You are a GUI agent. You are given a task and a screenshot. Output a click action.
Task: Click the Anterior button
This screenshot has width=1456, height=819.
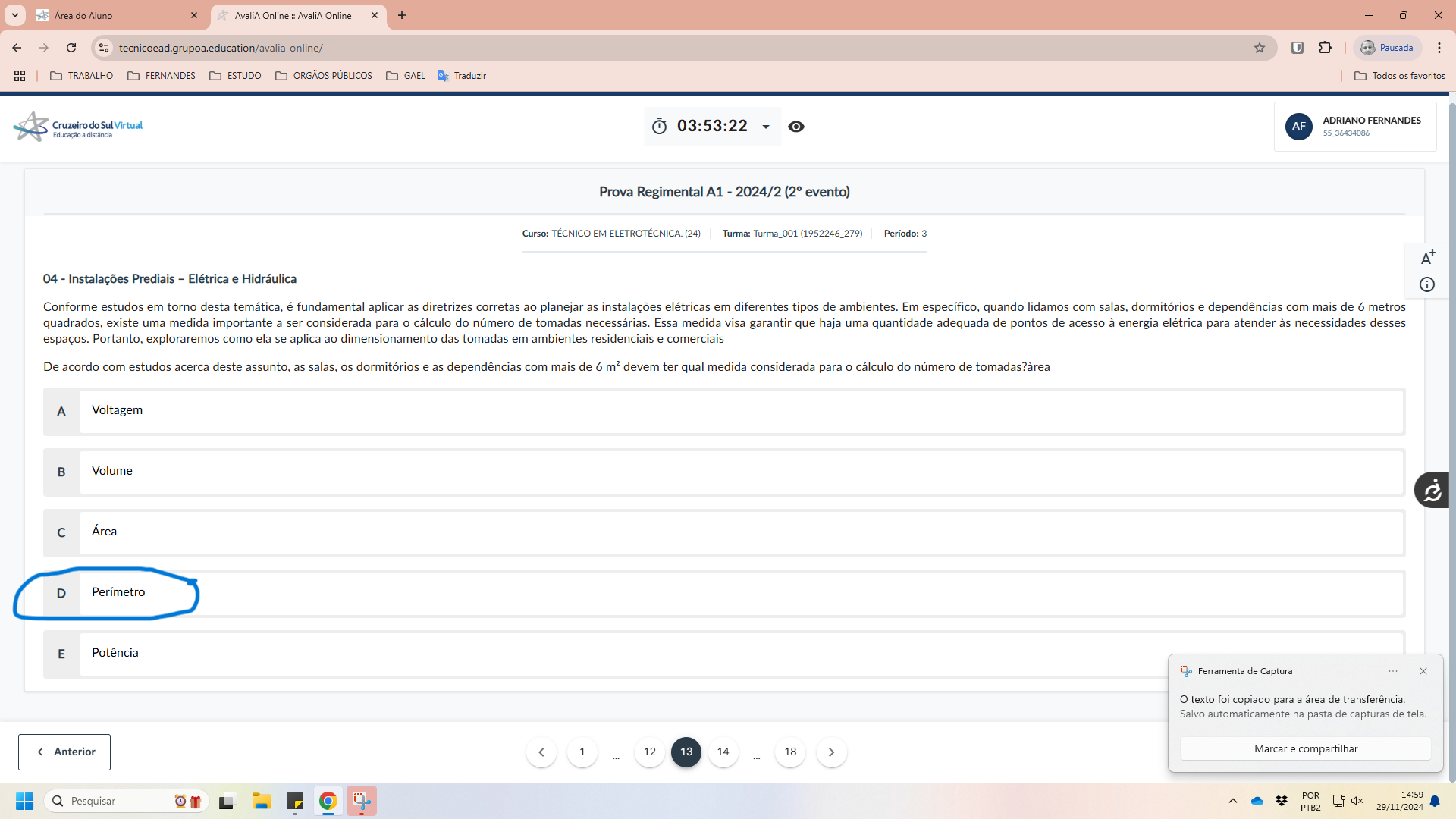pos(64,752)
